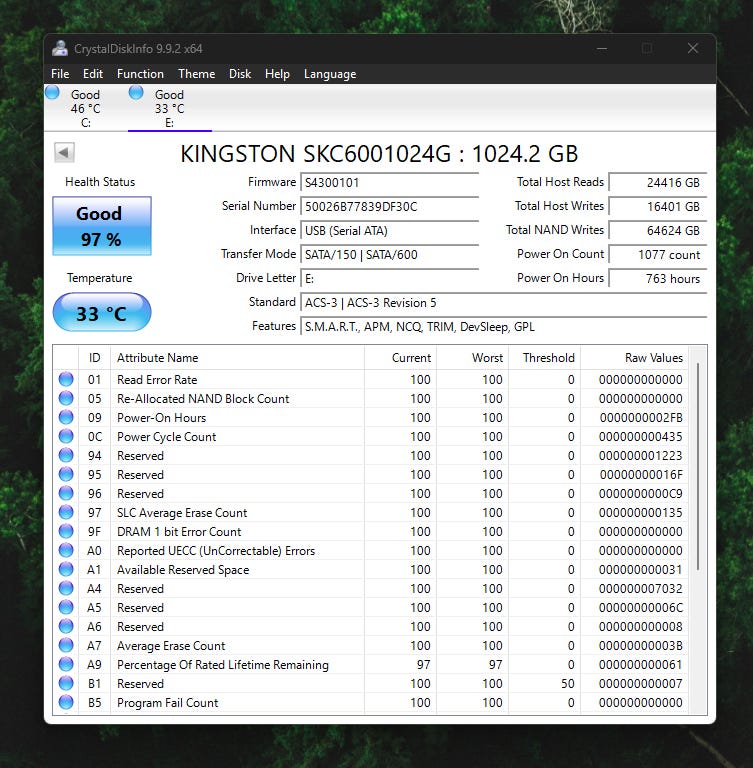Click raw value 000000000435
Screen dimensions: 753x768
click(x=640, y=436)
